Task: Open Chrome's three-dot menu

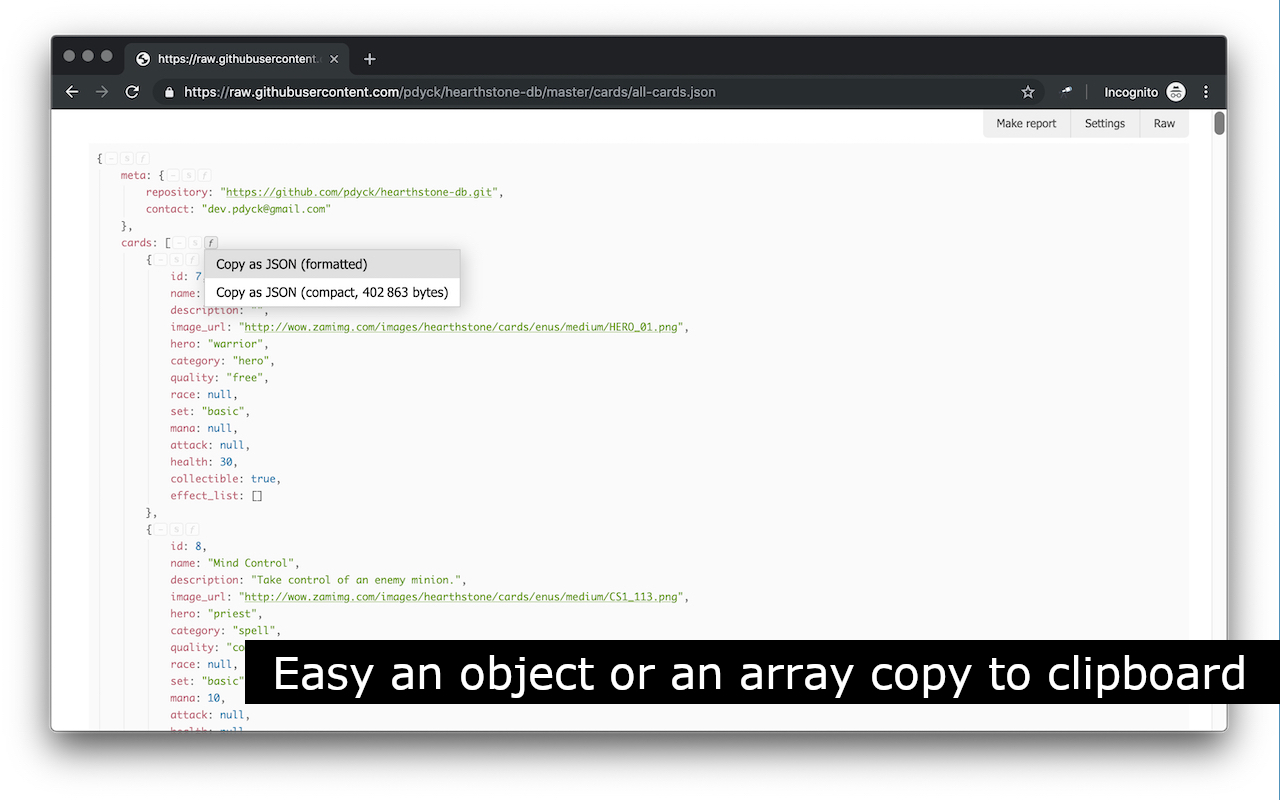Action: pos(1206,92)
